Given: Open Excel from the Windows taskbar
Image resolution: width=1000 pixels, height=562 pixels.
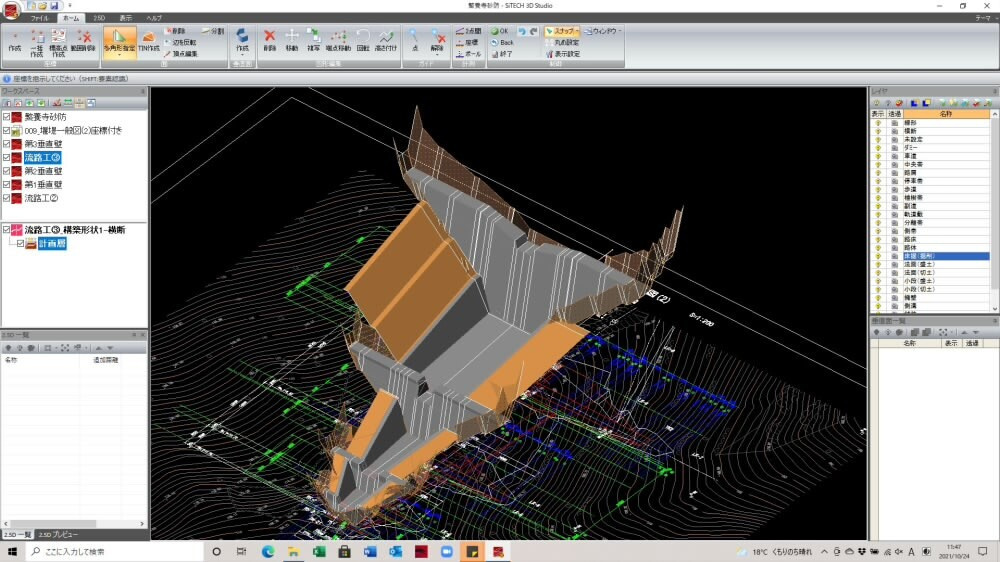Looking at the screenshot, I should (319, 552).
